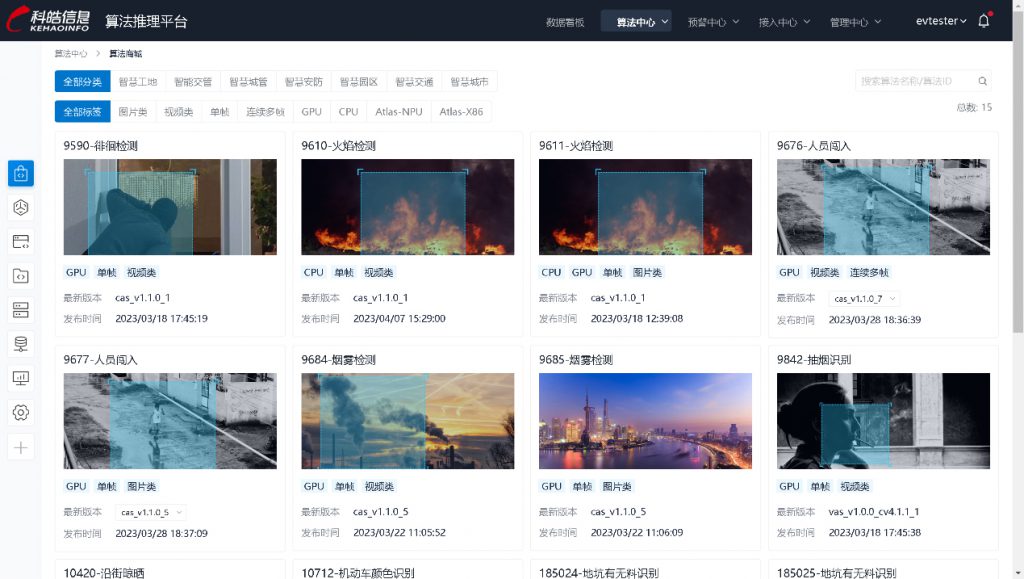Click the plus icon in left sidebar
This screenshot has width=1024, height=579.
point(21,448)
